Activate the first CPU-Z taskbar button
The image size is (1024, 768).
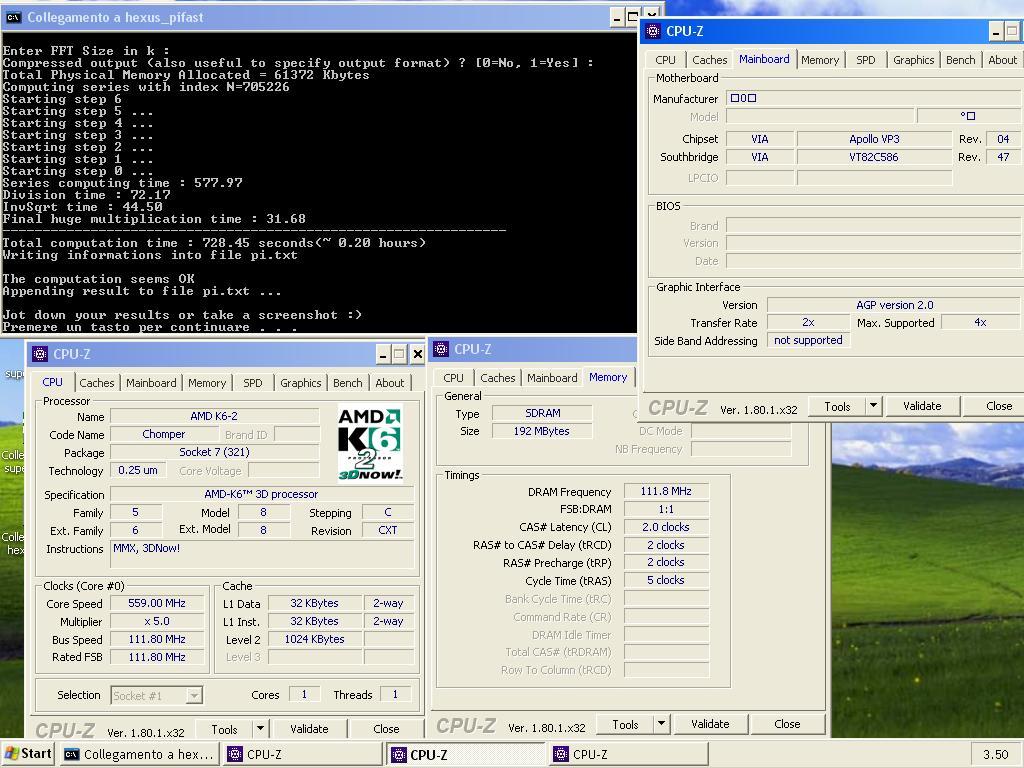tap(303, 754)
